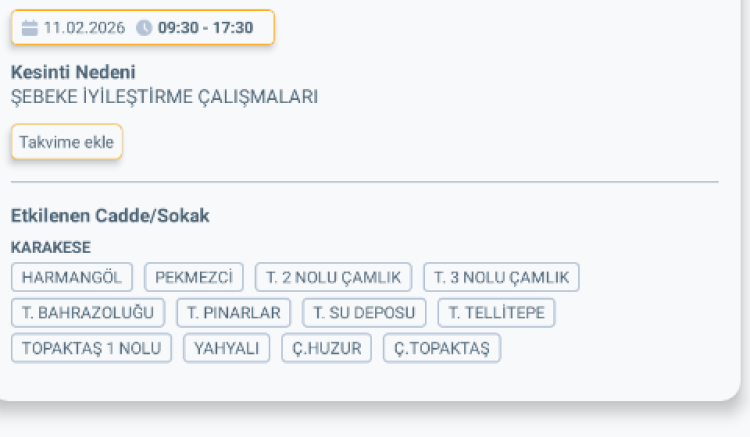The width and height of the screenshot is (750, 437).
Task: Click the KARAKESE neighborhood label
Action: (x=51, y=247)
